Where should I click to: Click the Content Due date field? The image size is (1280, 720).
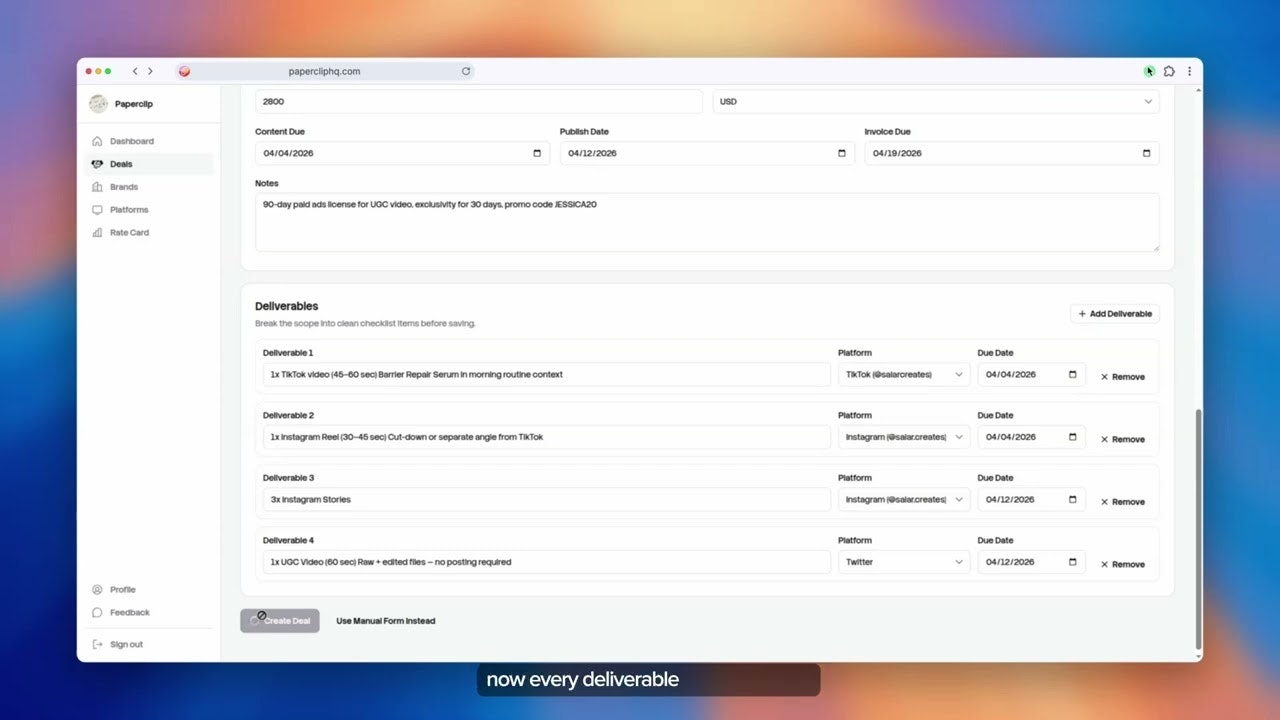click(x=402, y=153)
